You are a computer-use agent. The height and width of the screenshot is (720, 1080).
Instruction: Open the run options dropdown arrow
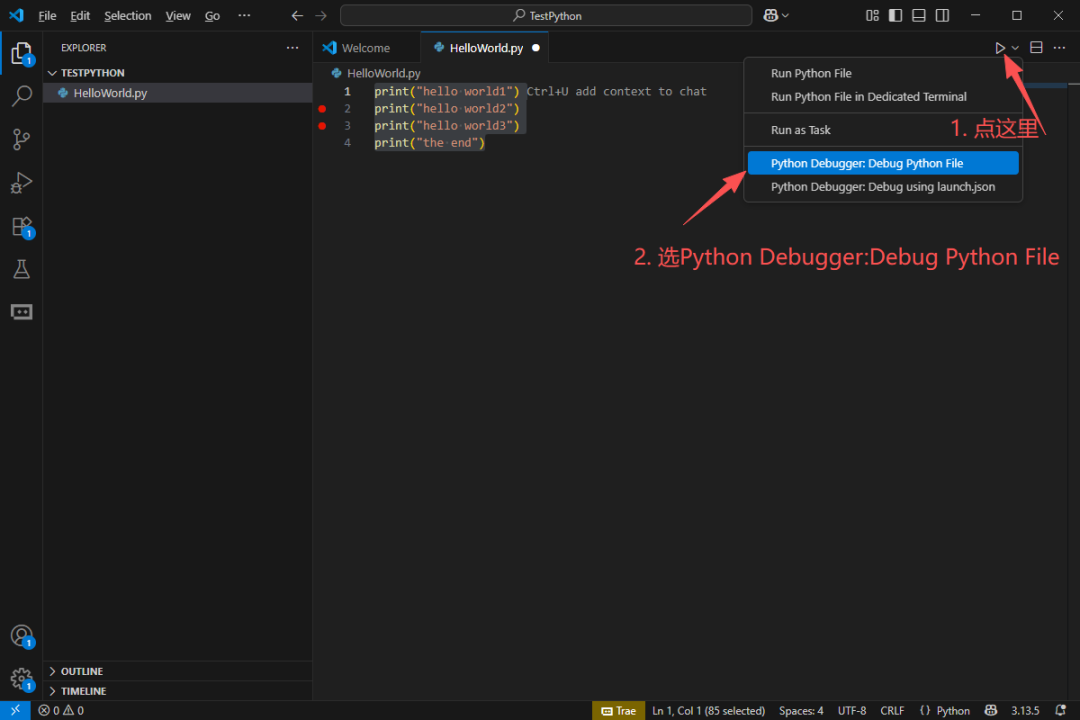pos(1015,48)
